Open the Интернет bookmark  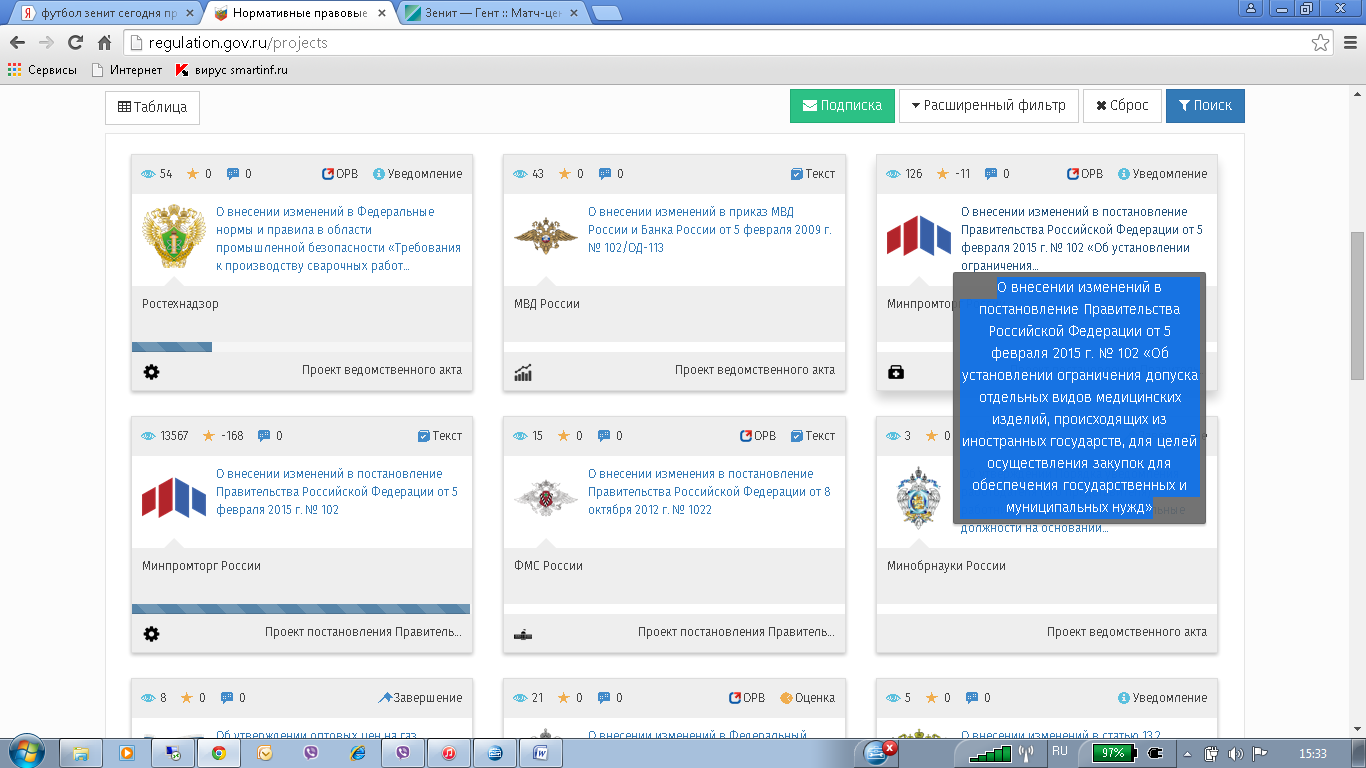click(x=126, y=70)
